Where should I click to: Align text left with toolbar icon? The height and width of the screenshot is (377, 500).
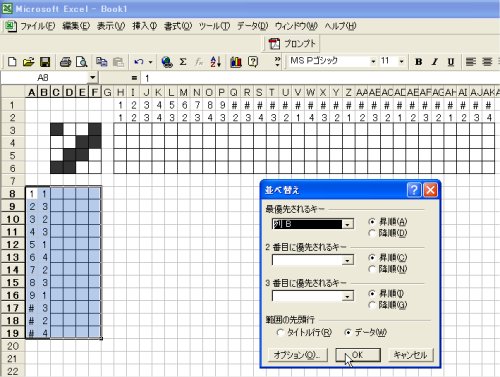point(471,62)
